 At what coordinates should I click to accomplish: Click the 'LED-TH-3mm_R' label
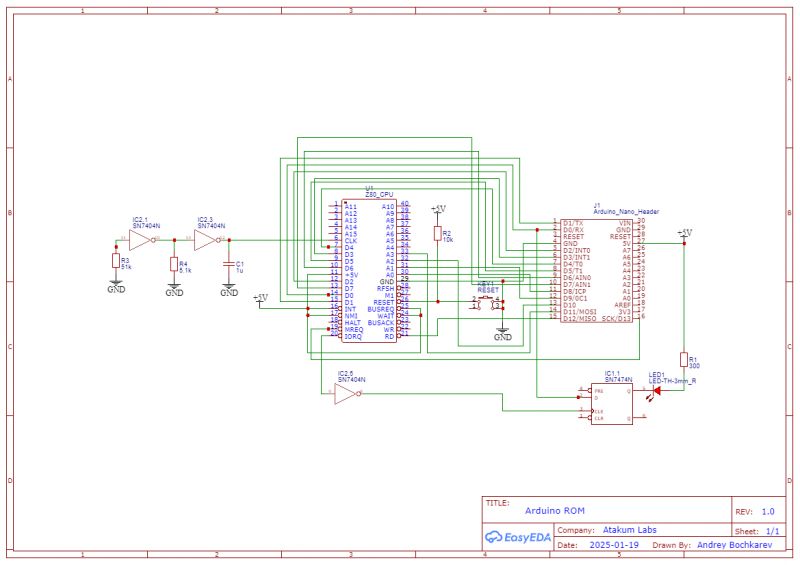click(672, 381)
